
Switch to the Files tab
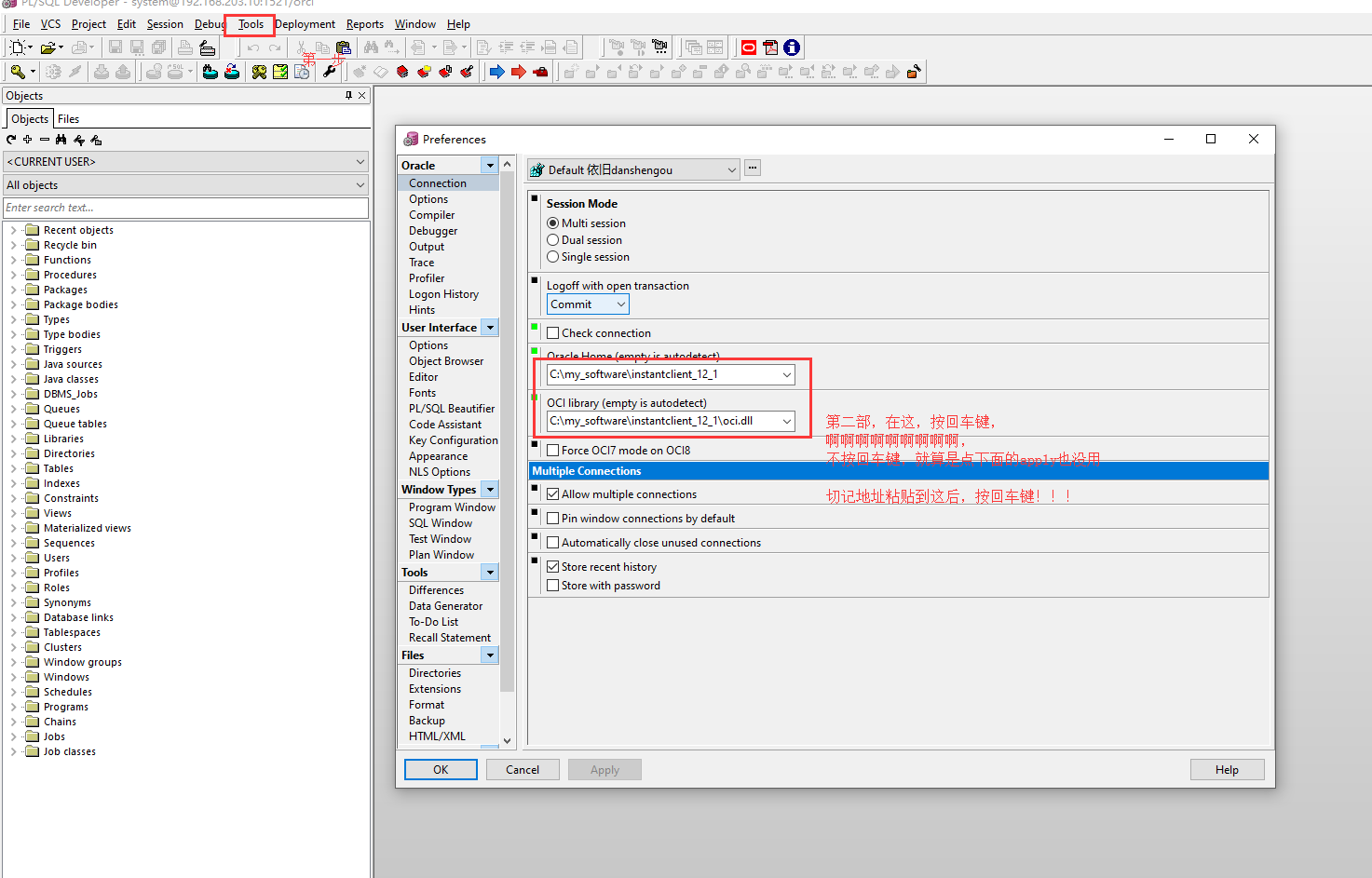pyautogui.click(x=68, y=119)
